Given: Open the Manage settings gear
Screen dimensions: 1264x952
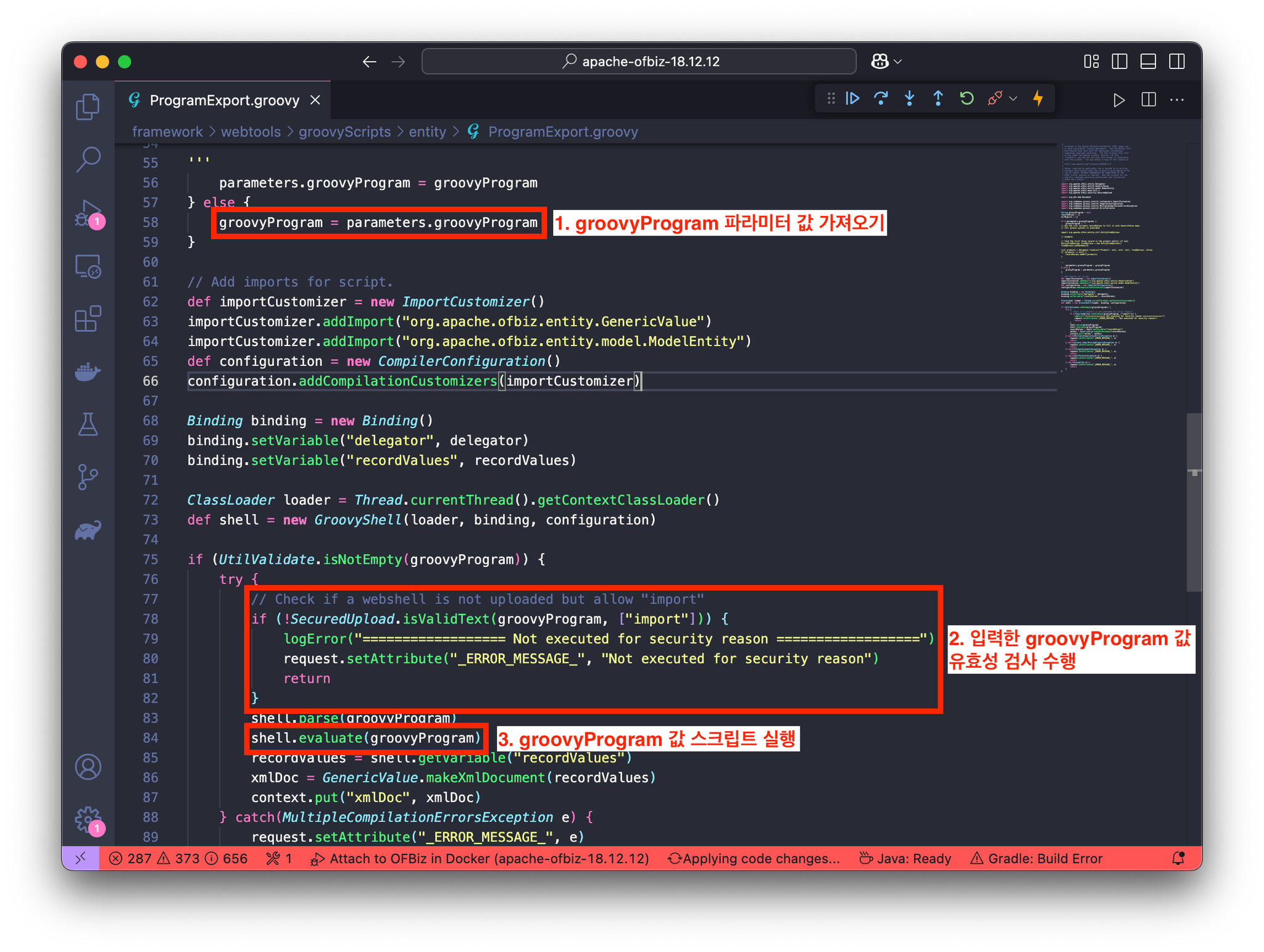Looking at the screenshot, I should (88, 819).
